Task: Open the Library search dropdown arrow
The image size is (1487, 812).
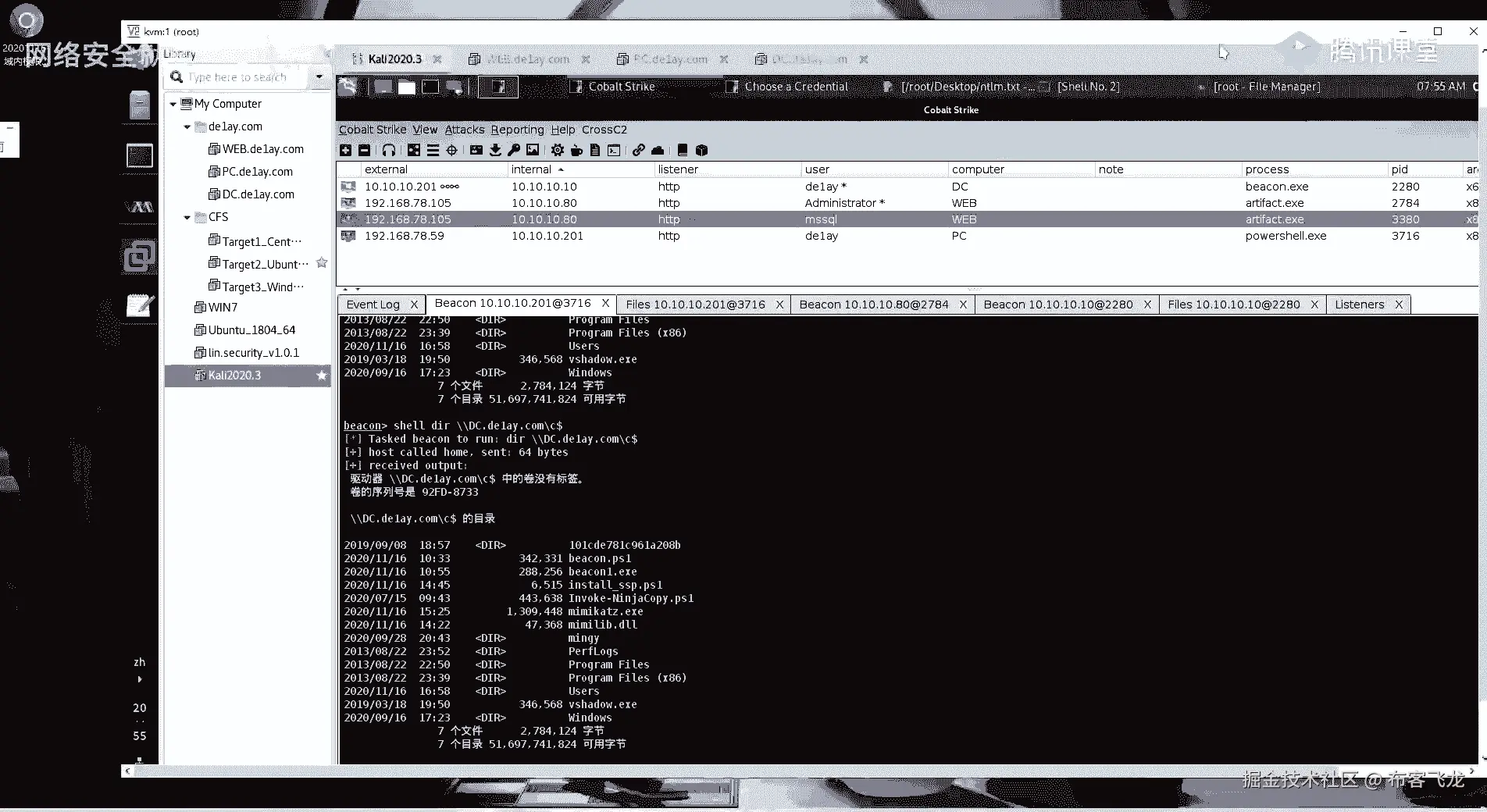Action: pos(319,77)
